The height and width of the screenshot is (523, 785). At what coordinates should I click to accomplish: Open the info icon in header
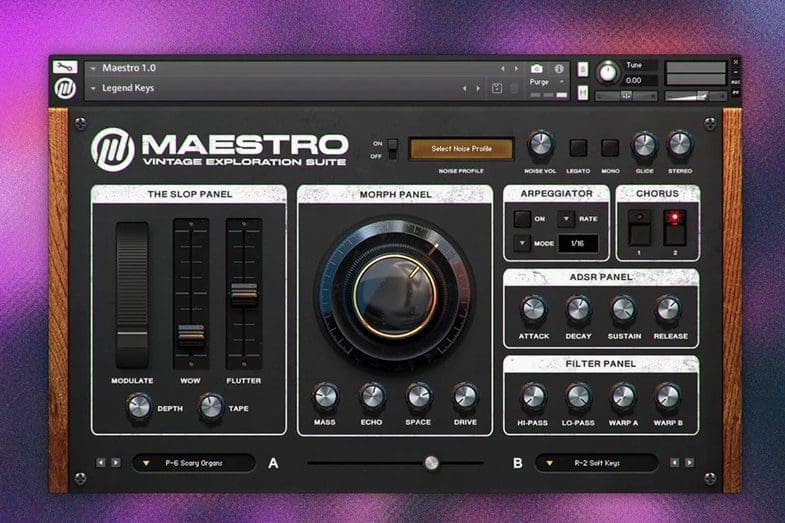pos(559,69)
